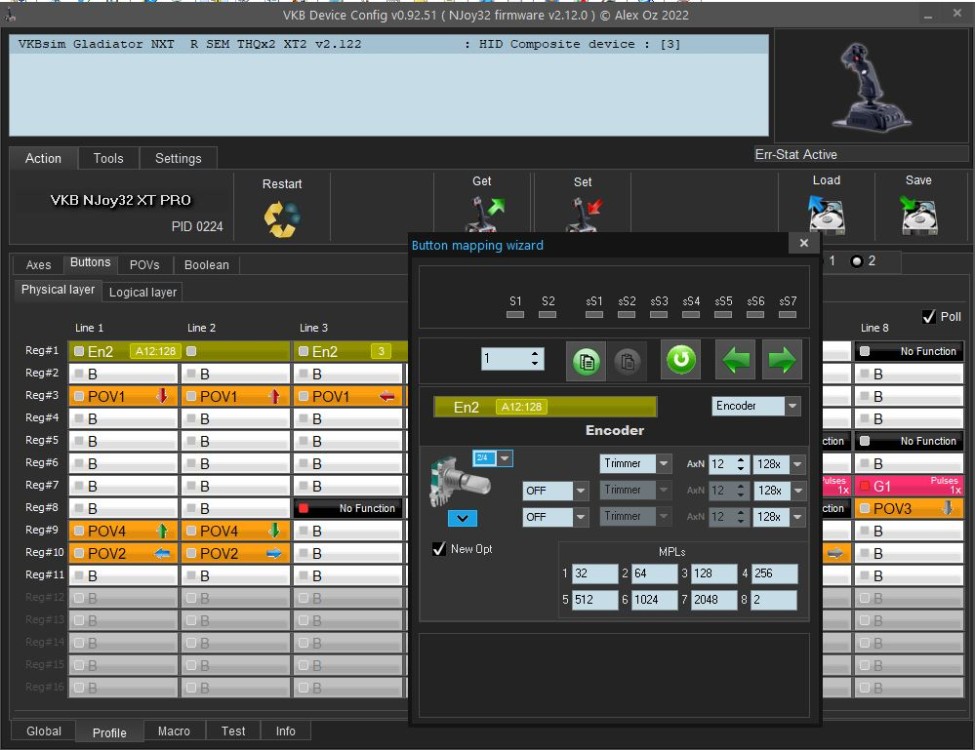The image size is (975, 750).
Task: Select the POV4 up cell in Line 1
Action: (x=124, y=531)
